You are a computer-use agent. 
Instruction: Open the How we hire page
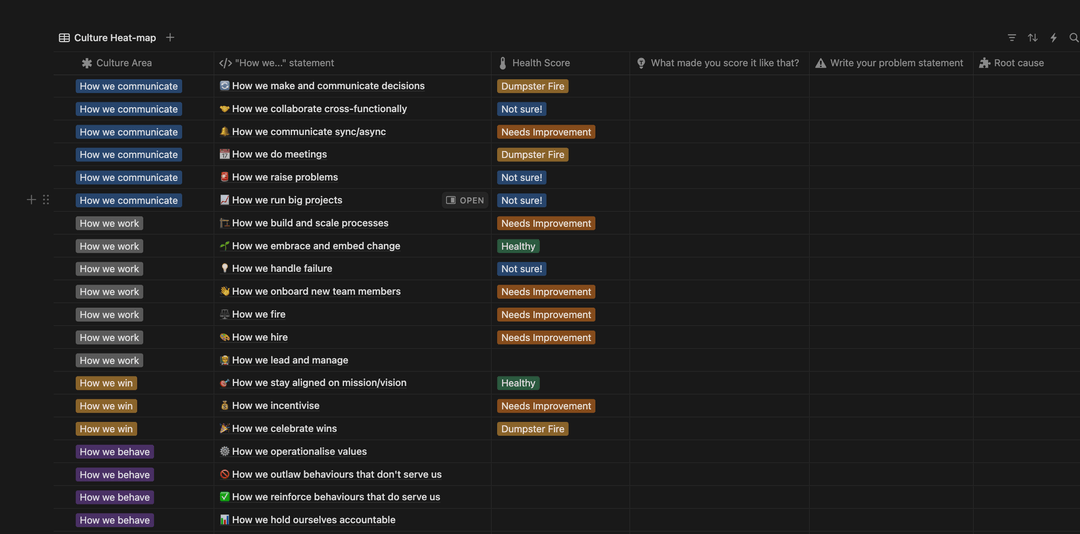pos(259,338)
